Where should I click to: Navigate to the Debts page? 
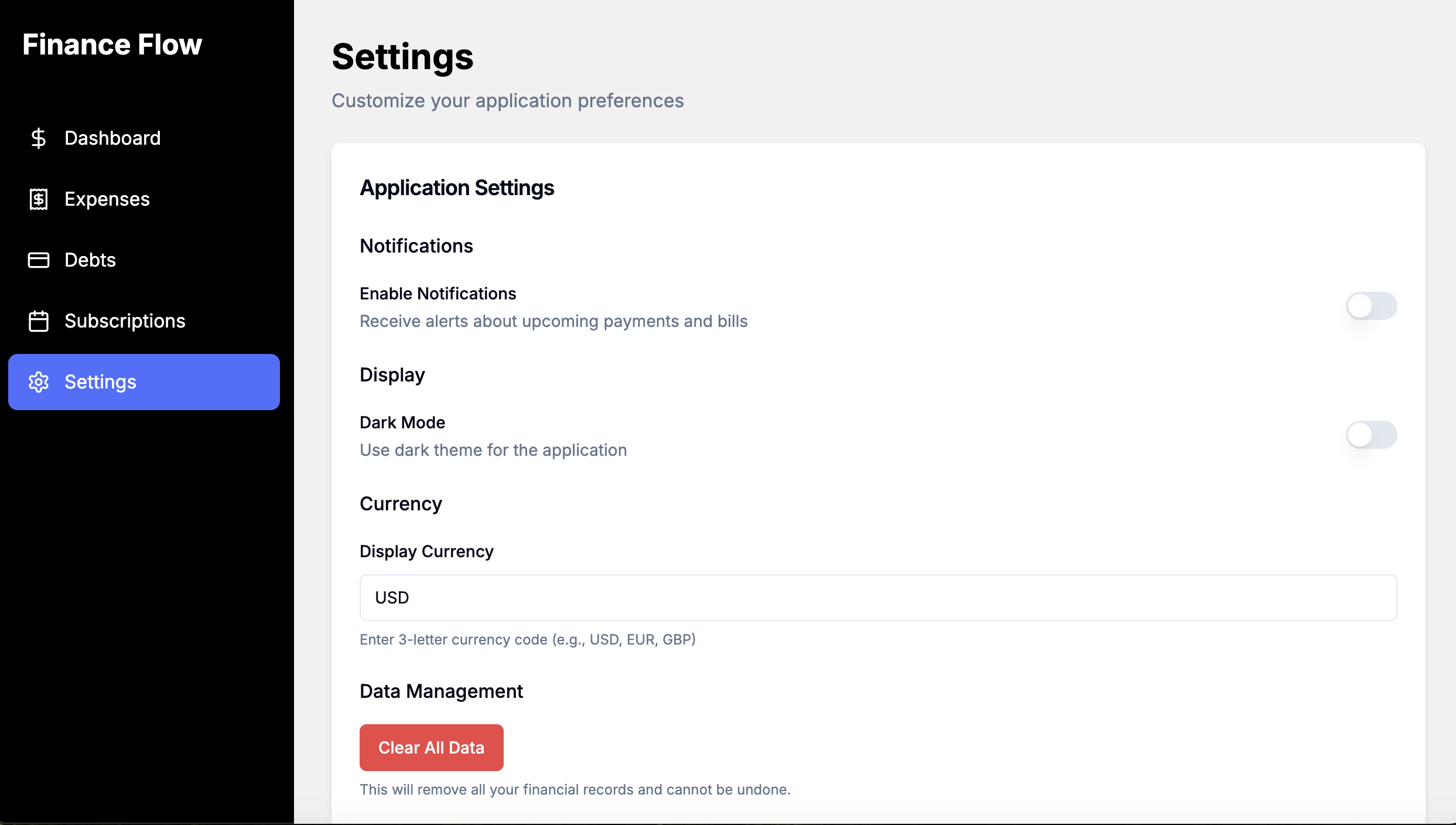pyautogui.click(x=90, y=260)
